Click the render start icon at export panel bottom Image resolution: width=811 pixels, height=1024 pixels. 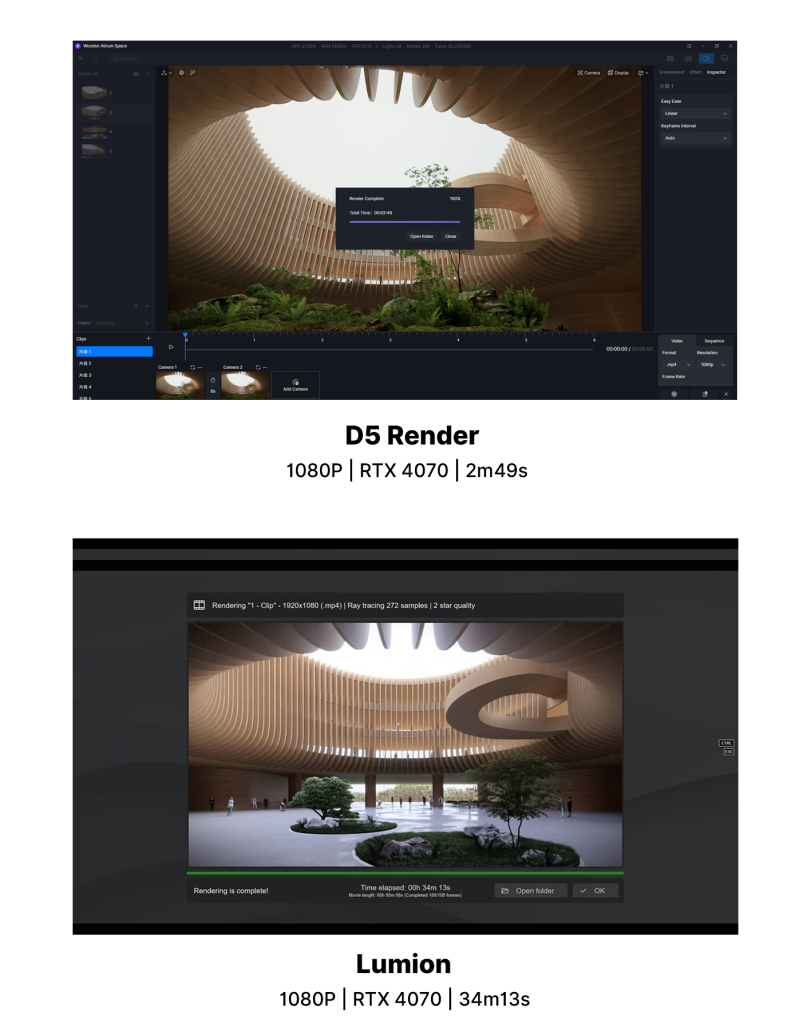(x=675, y=394)
